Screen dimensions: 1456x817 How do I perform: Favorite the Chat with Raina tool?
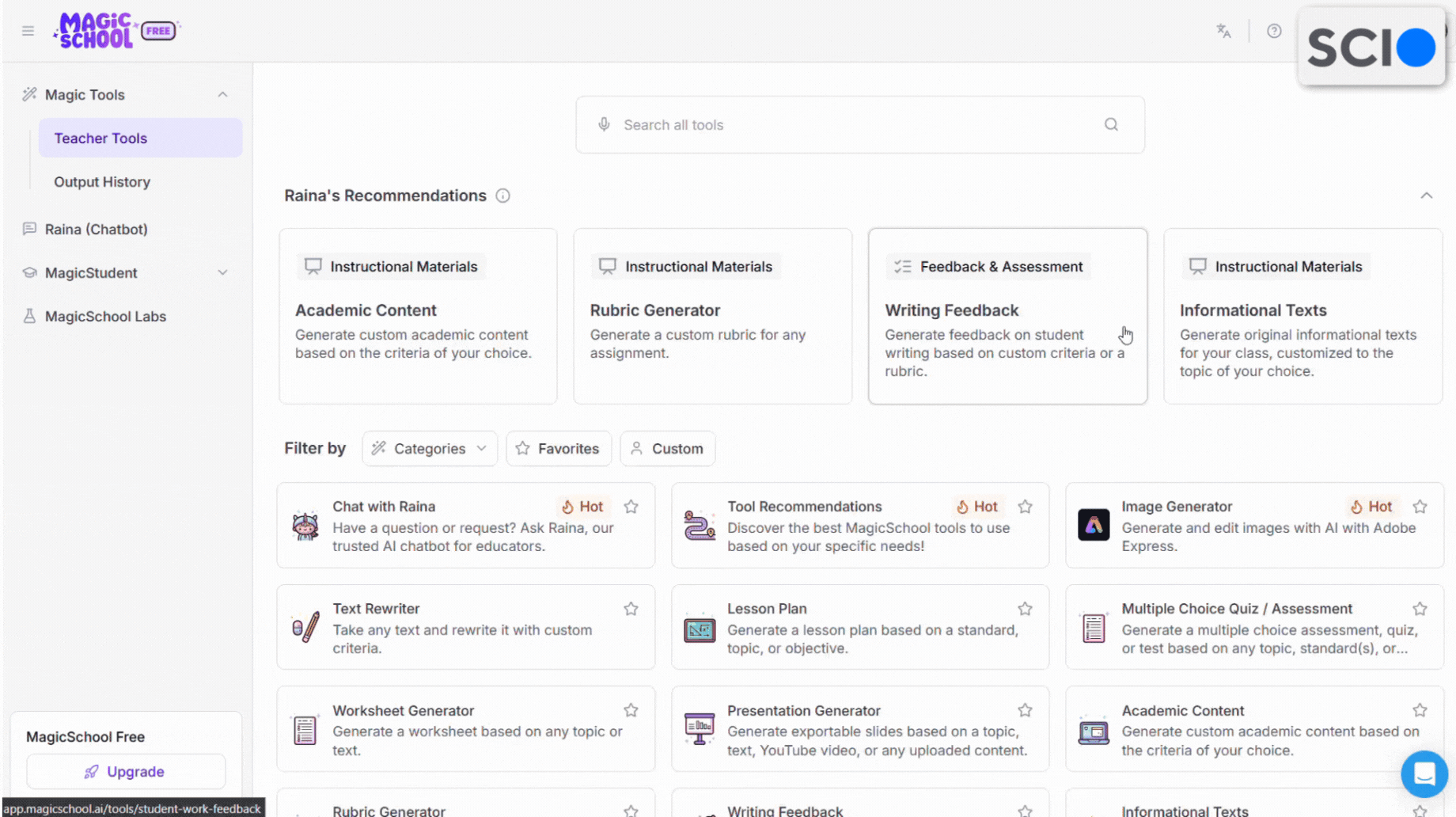coord(631,507)
